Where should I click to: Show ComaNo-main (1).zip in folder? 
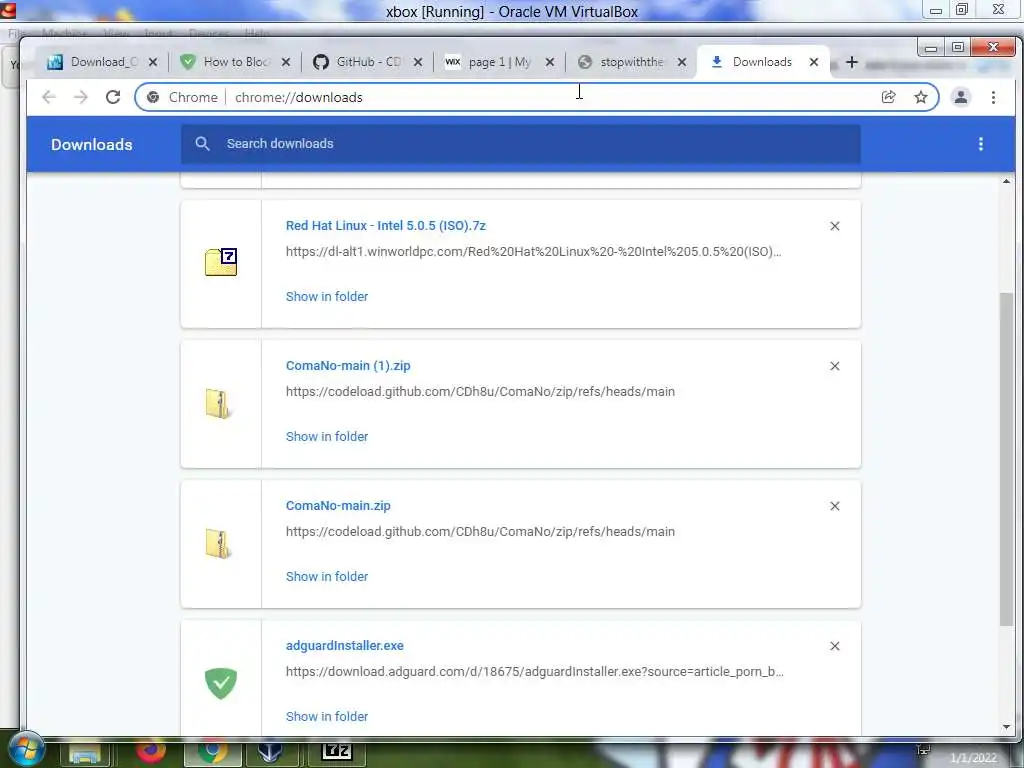click(327, 436)
